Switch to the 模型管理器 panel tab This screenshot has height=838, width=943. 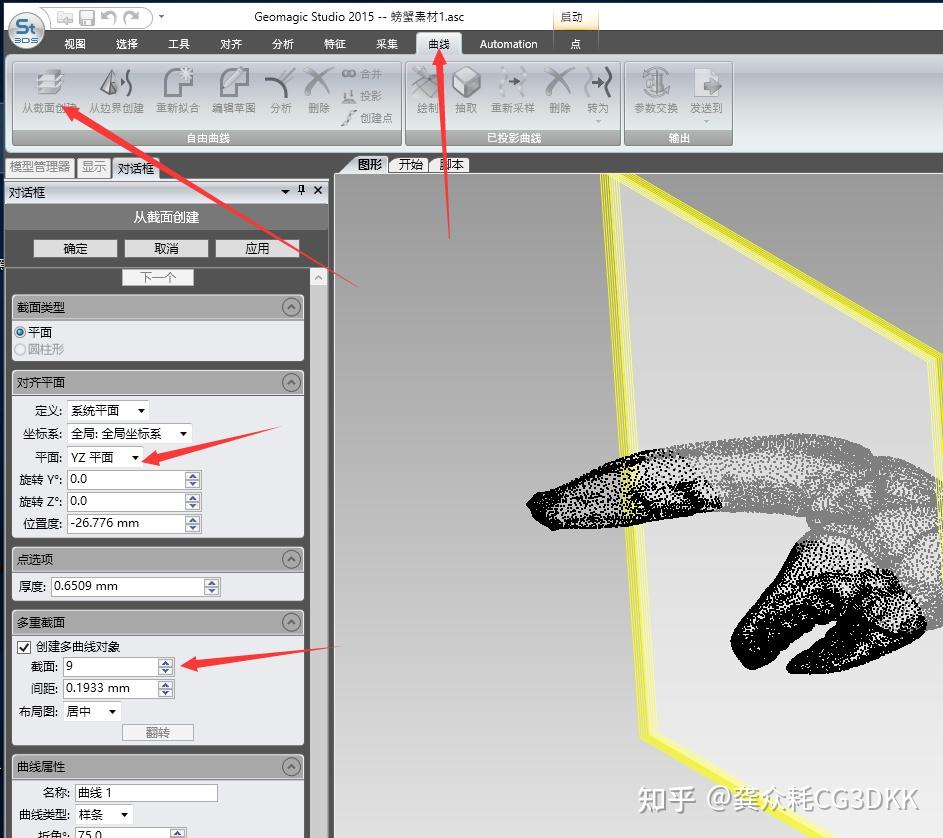coord(40,166)
